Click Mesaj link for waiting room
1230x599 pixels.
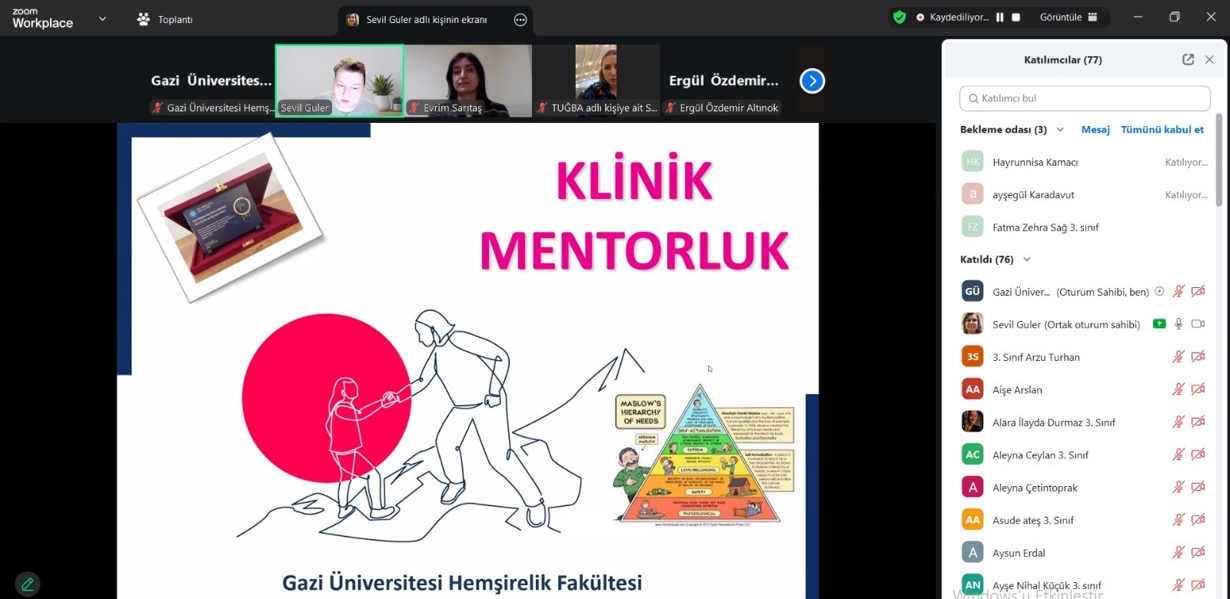point(1095,130)
